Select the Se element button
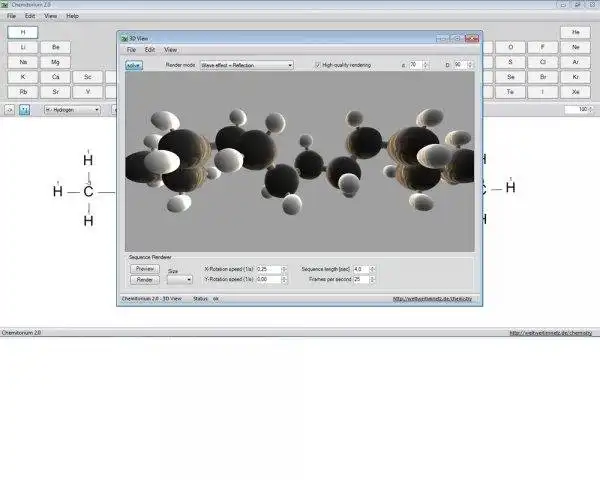 click(510, 77)
